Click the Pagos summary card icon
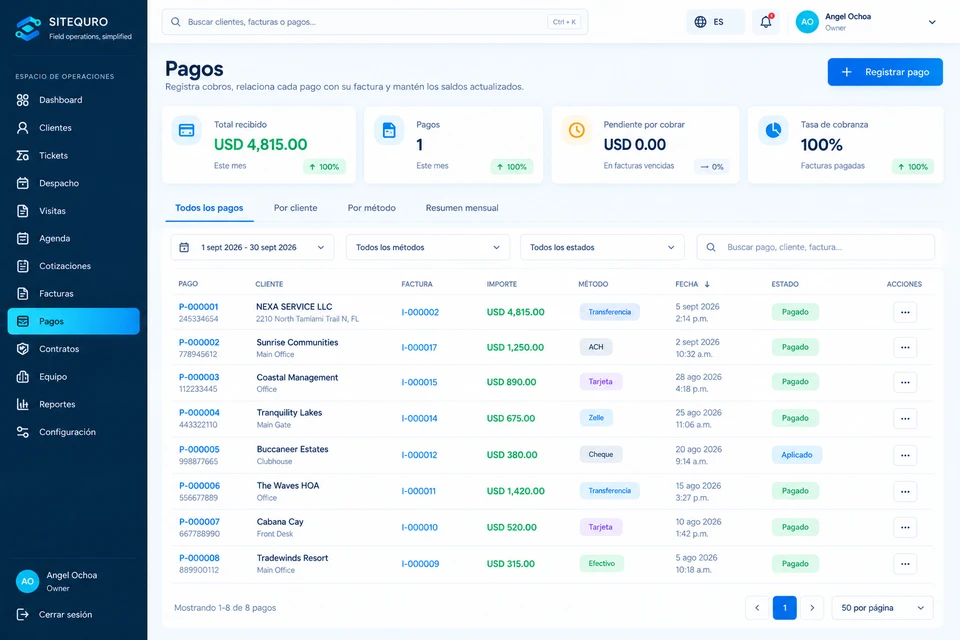The height and width of the screenshot is (640, 960). pyautogui.click(x=389, y=130)
